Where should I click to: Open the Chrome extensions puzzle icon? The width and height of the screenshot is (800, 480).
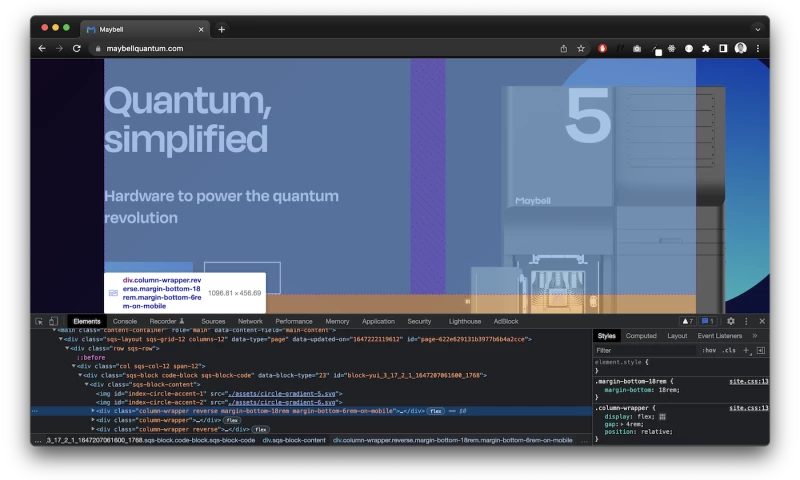point(706,48)
